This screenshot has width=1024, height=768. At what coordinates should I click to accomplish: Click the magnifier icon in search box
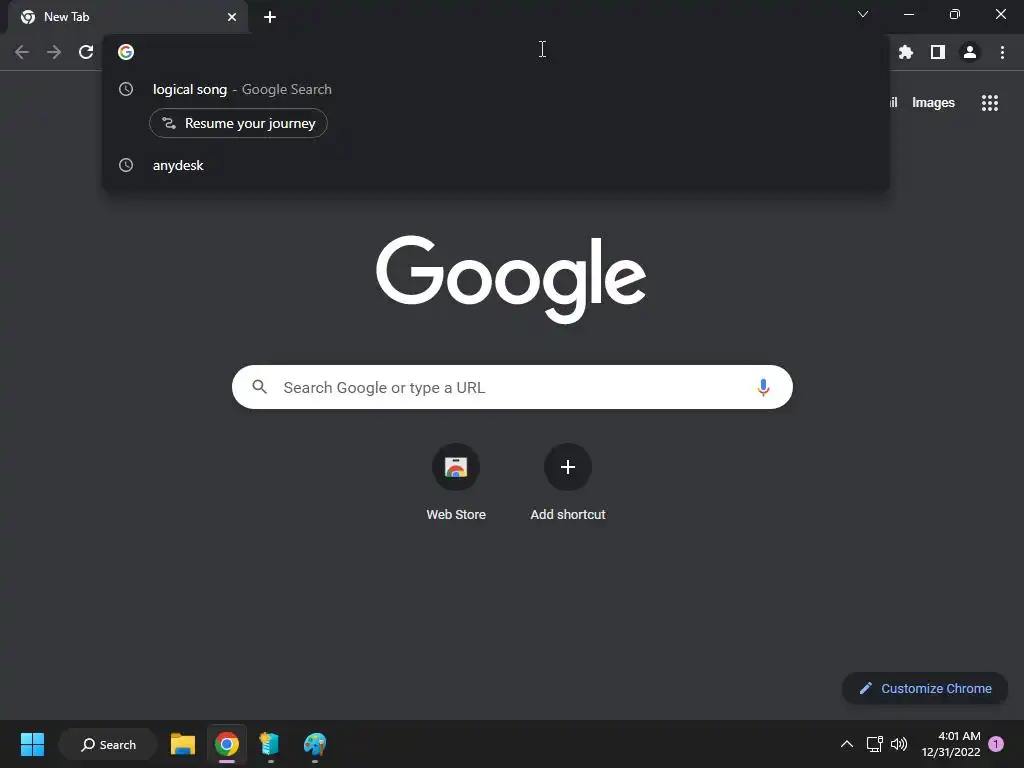pyautogui.click(x=259, y=387)
